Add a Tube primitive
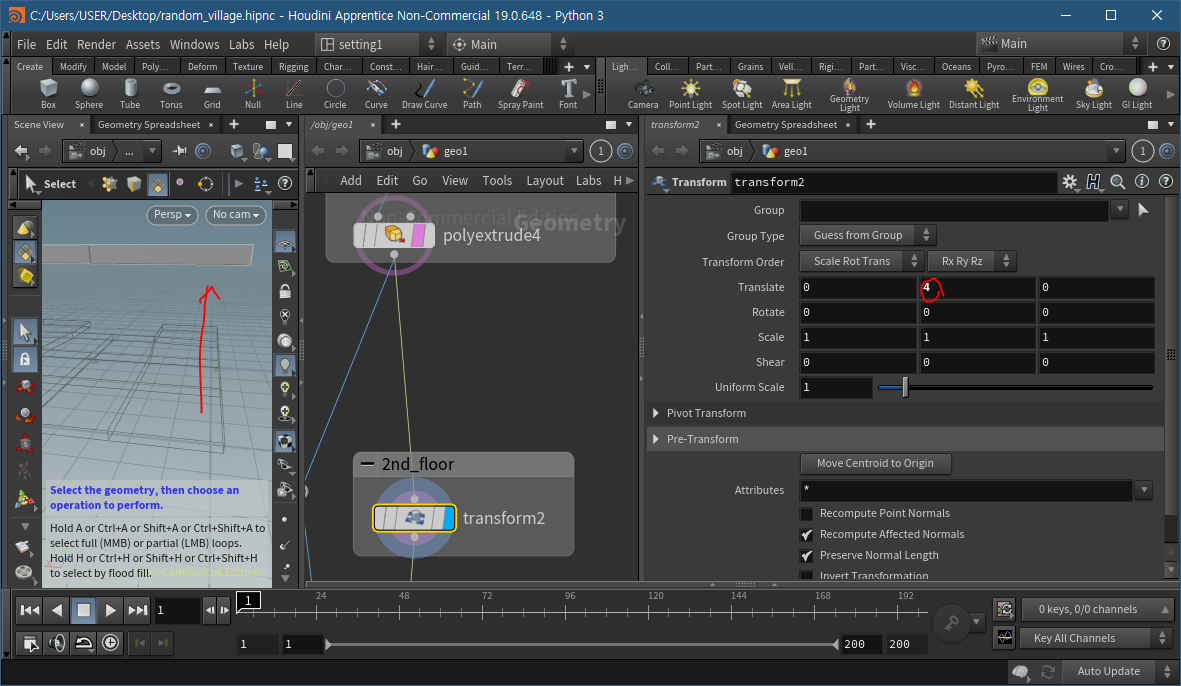Viewport: 1181px width, 686px height. click(x=130, y=94)
